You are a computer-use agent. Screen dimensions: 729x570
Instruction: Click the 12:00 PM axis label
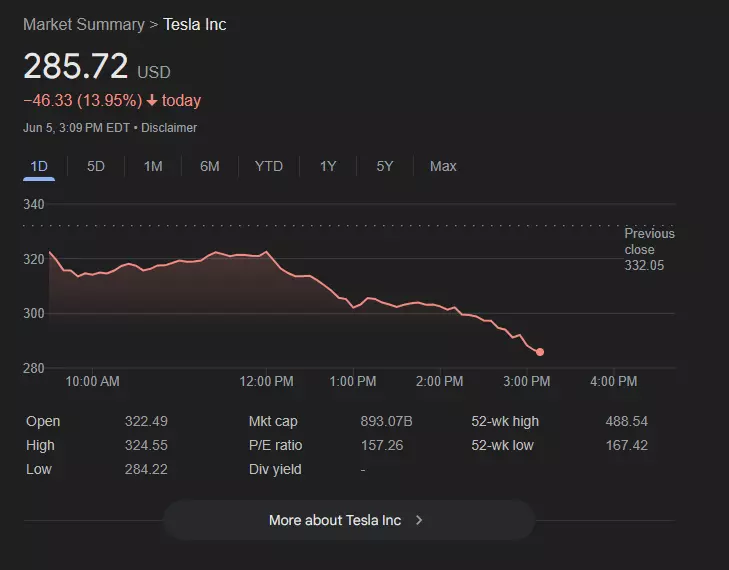tap(266, 382)
